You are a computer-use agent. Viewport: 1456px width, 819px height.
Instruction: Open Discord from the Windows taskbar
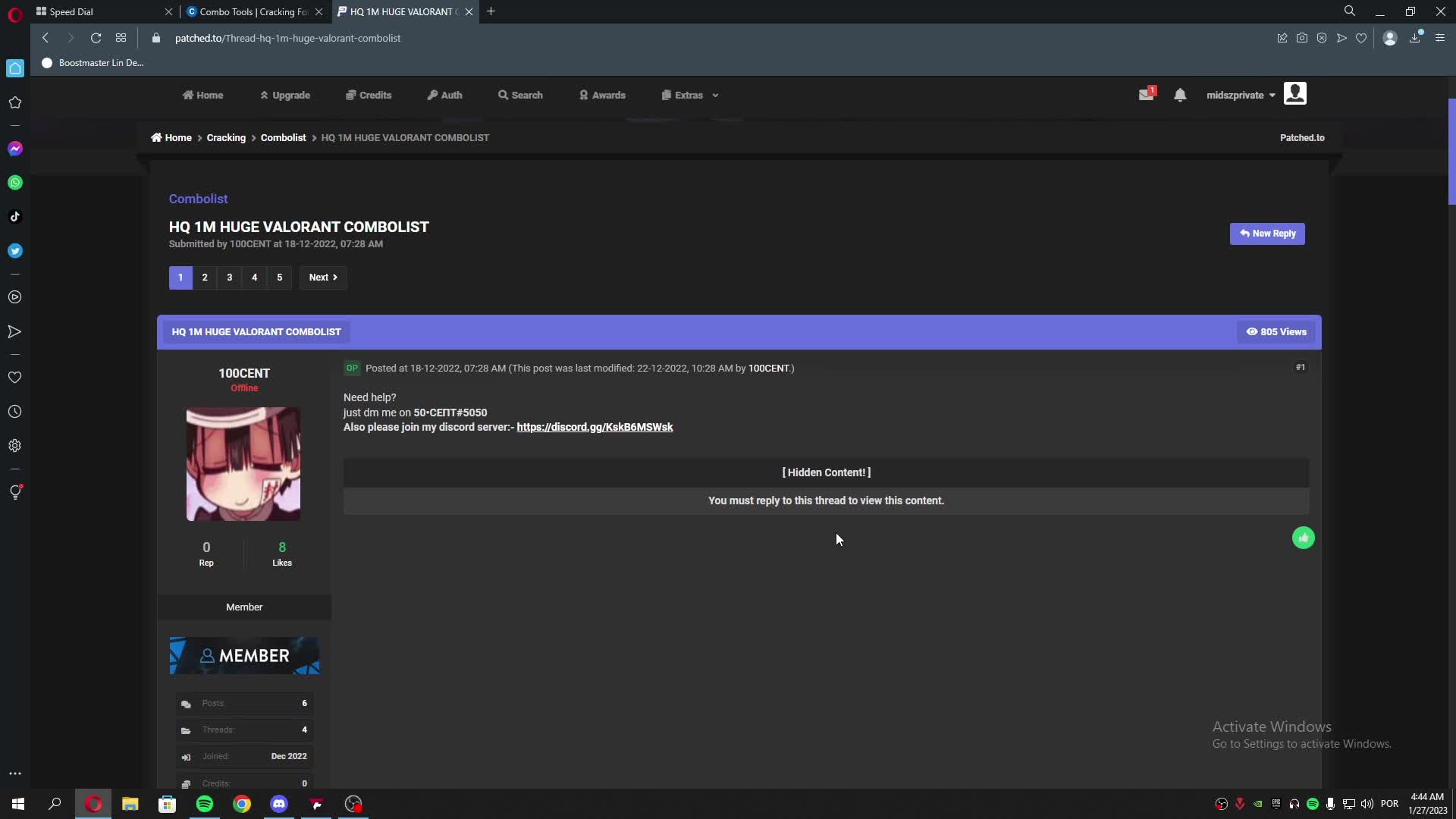278,803
